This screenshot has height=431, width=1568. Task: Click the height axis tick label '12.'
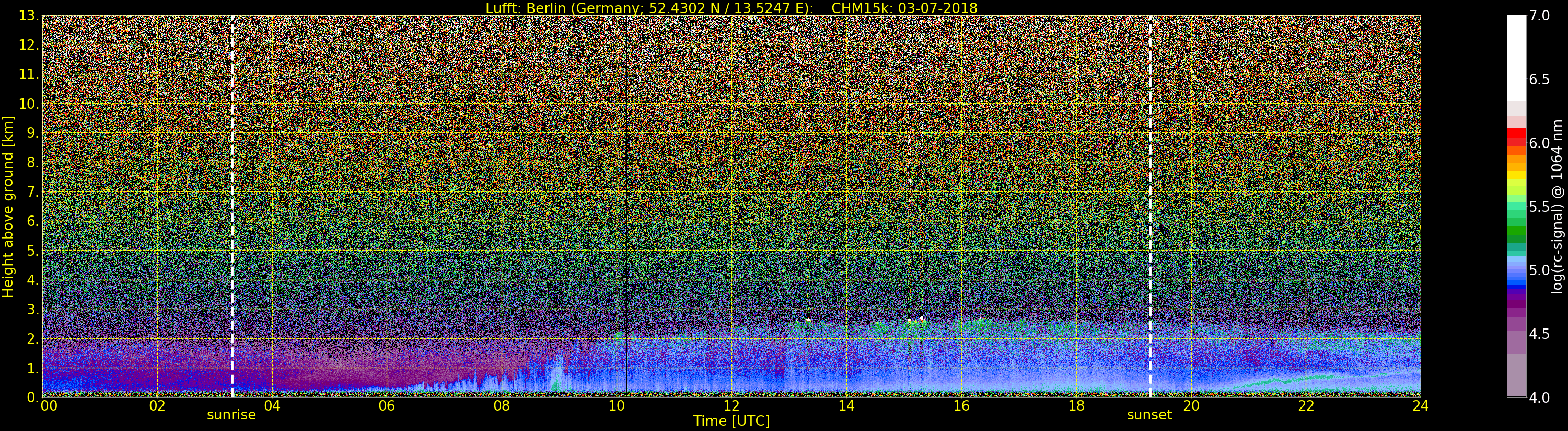(29, 45)
